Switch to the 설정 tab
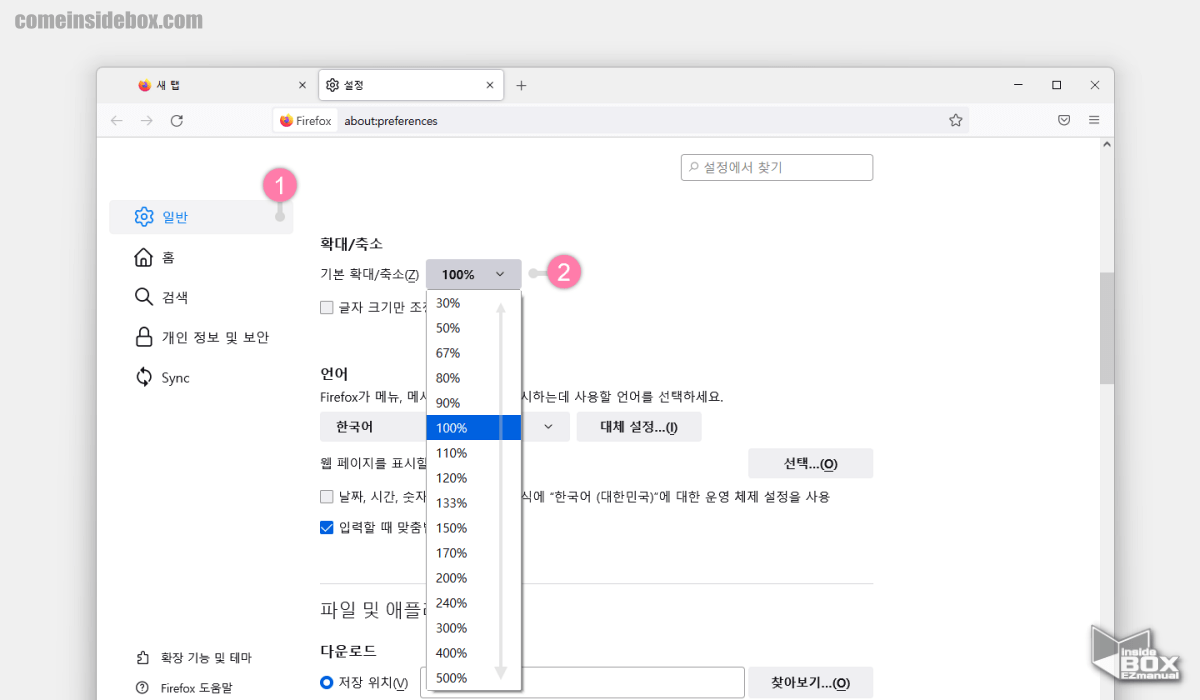Image resolution: width=1200 pixels, height=700 pixels. click(x=410, y=86)
